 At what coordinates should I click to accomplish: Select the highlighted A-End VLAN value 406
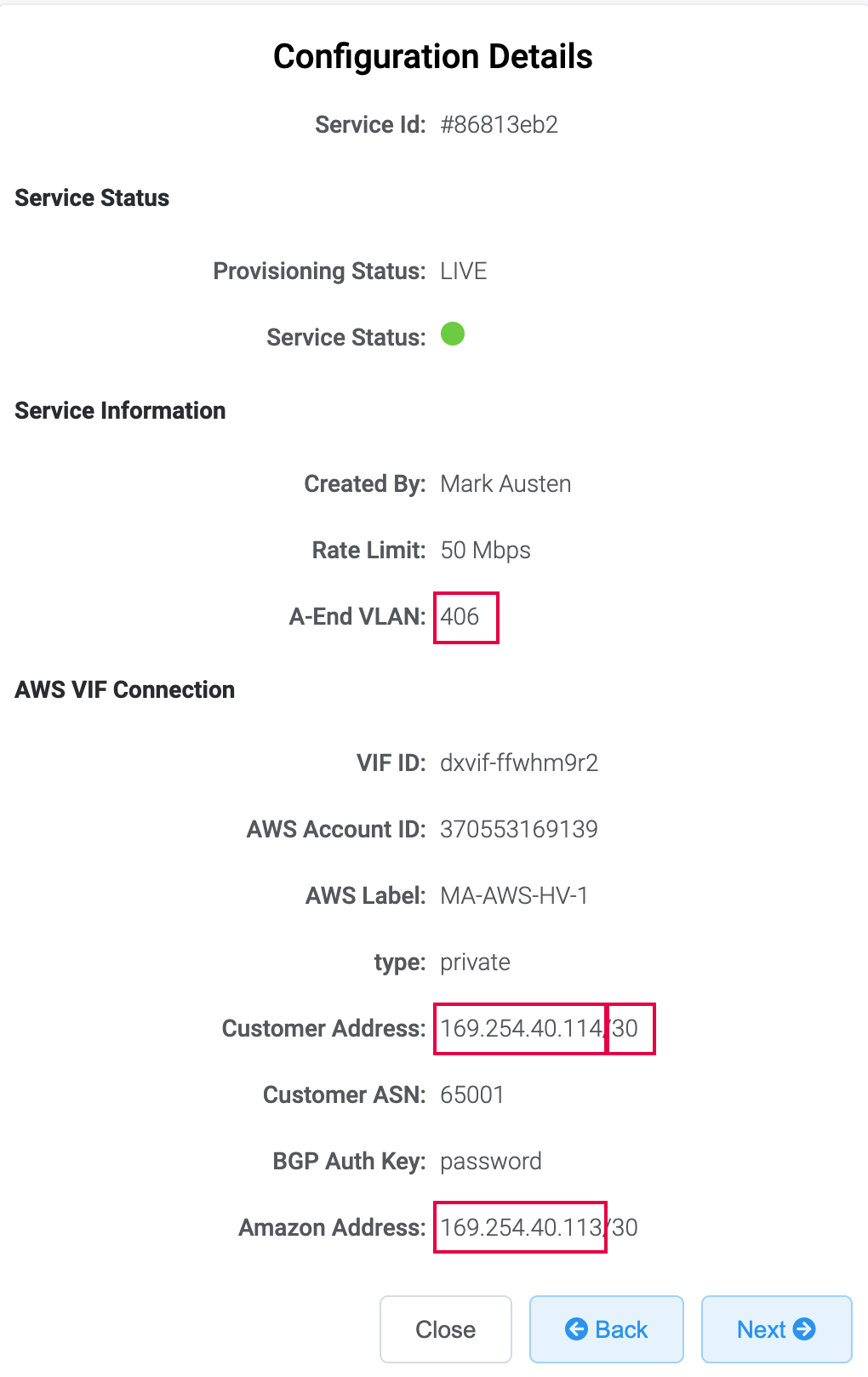pyautogui.click(x=465, y=617)
